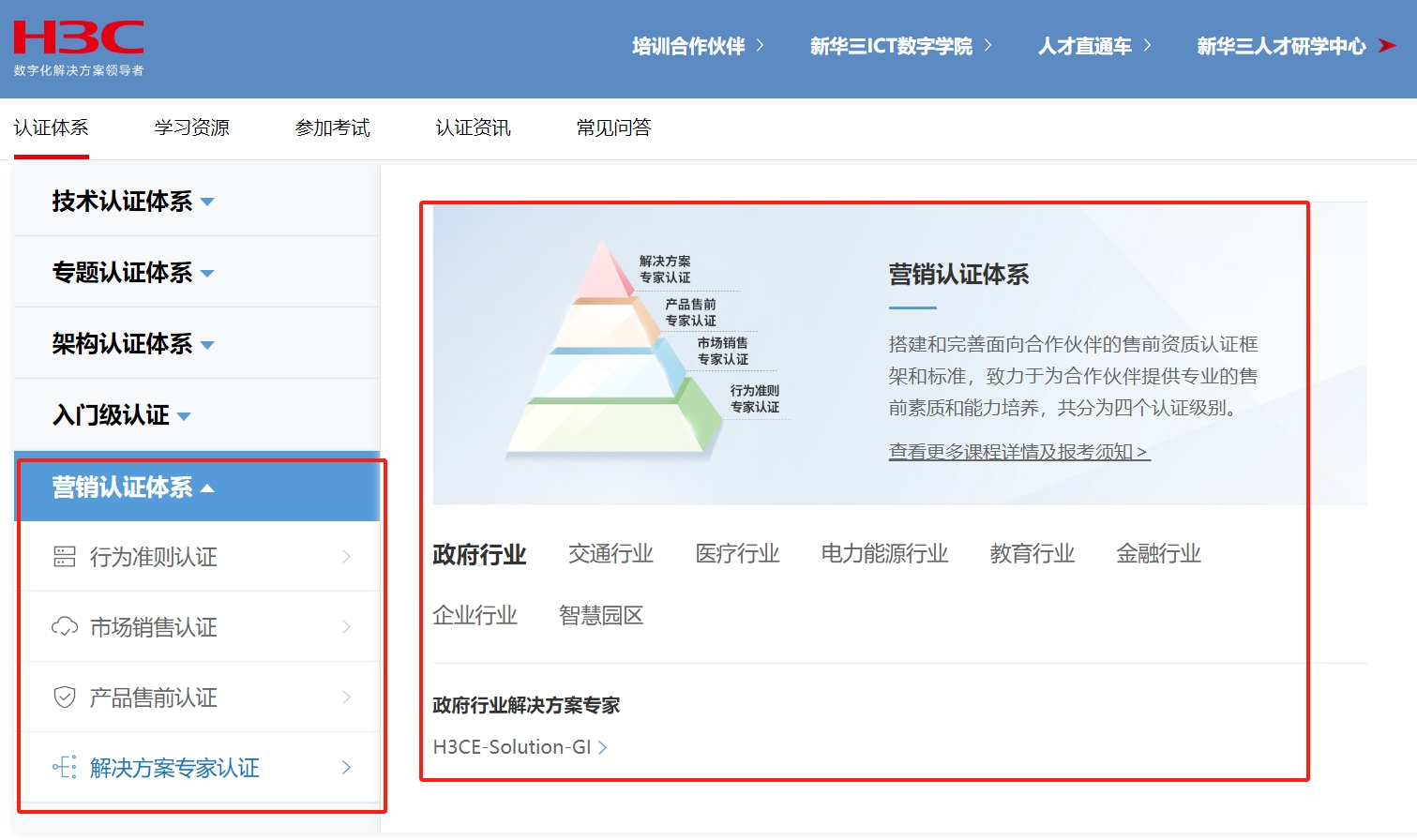Click the node icon beside 解决方案专家认证
The width and height of the screenshot is (1417, 840).
click(x=65, y=768)
